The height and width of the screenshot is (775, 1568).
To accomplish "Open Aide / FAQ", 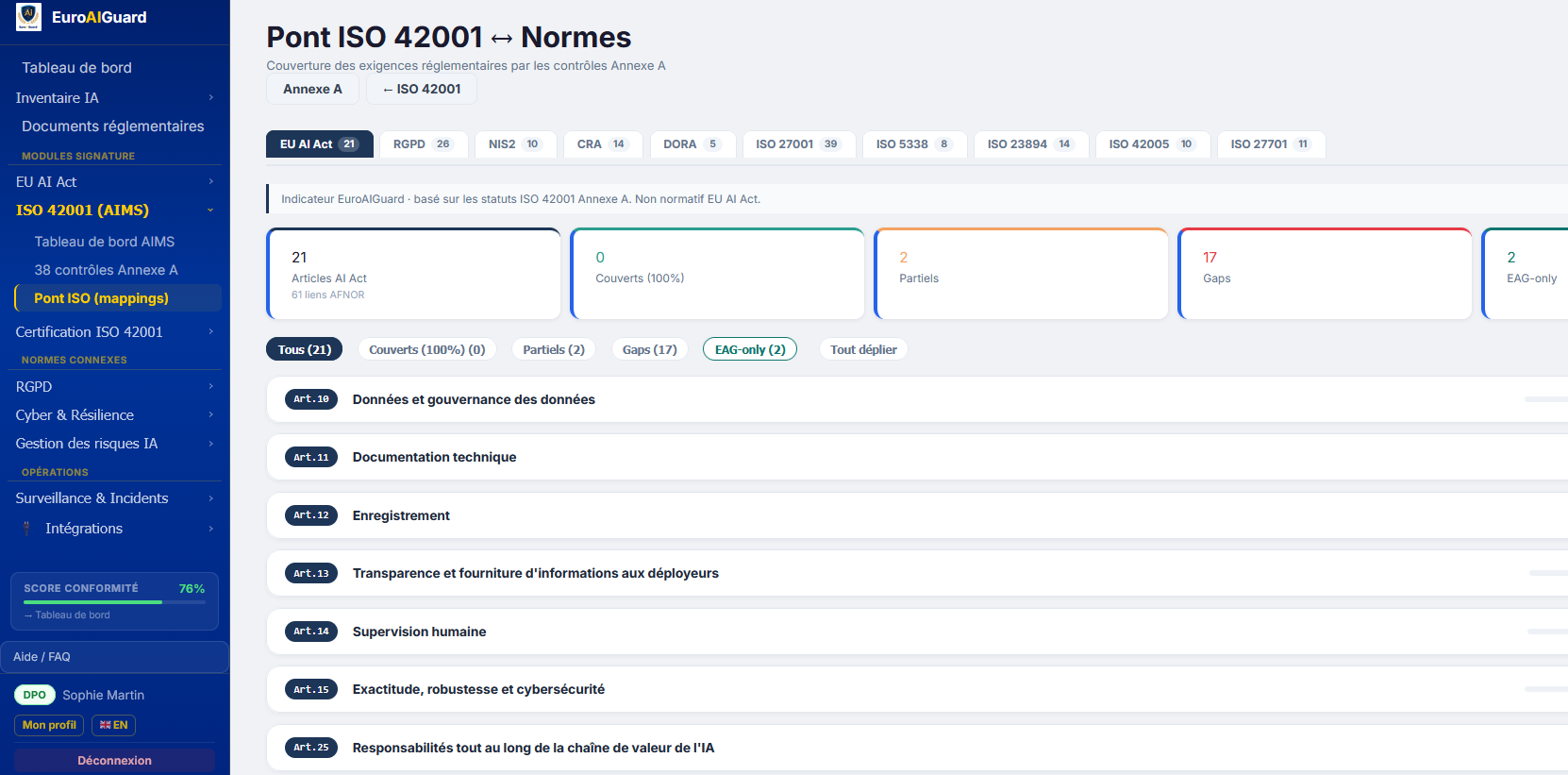I will [114, 657].
